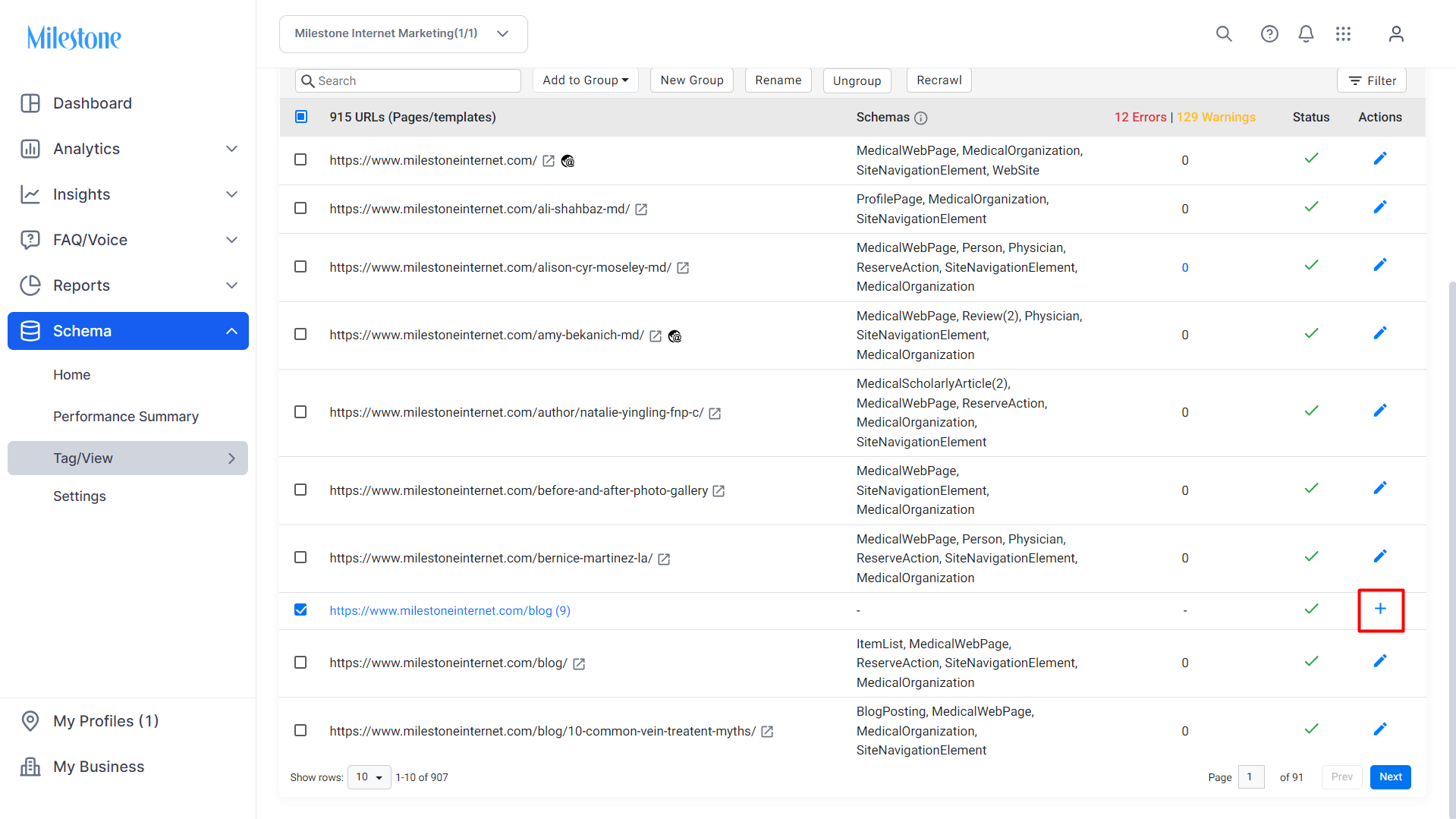Open the search magnifier in top header
1456x819 pixels.
pyautogui.click(x=1224, y=34)
